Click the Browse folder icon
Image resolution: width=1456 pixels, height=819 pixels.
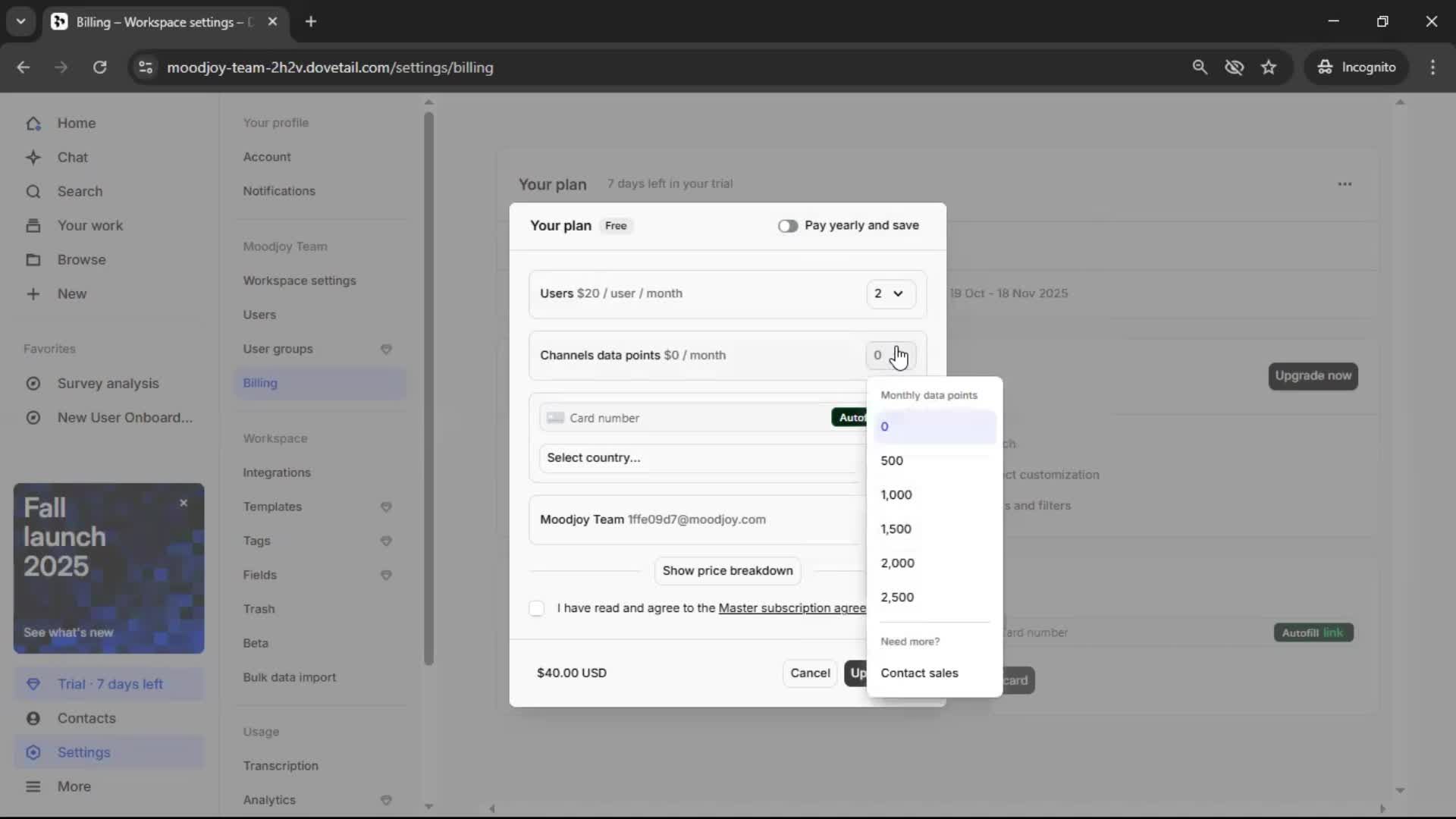point(33,260)
